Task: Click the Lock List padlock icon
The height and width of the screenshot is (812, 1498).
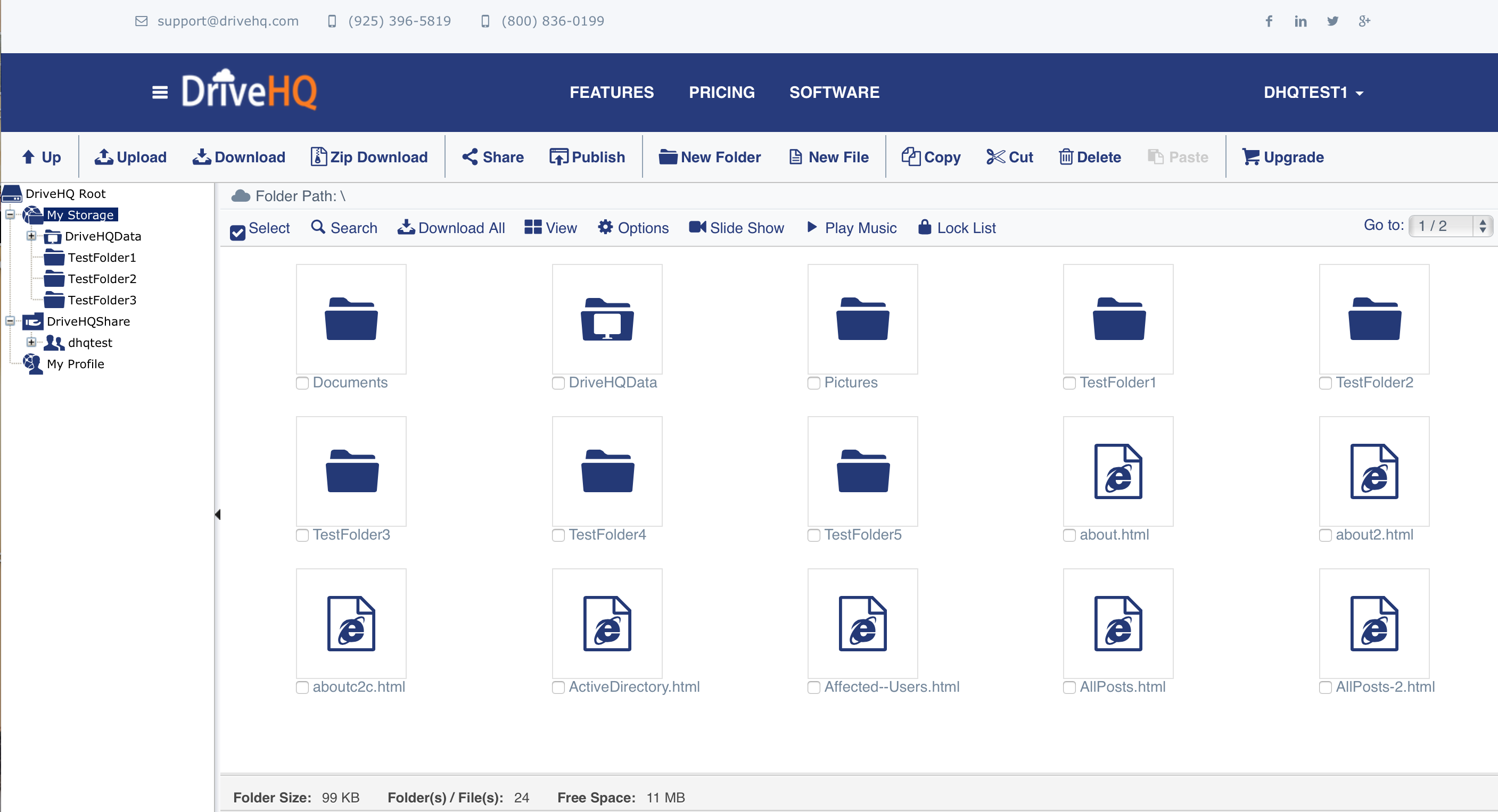Action: coord(924,227)
